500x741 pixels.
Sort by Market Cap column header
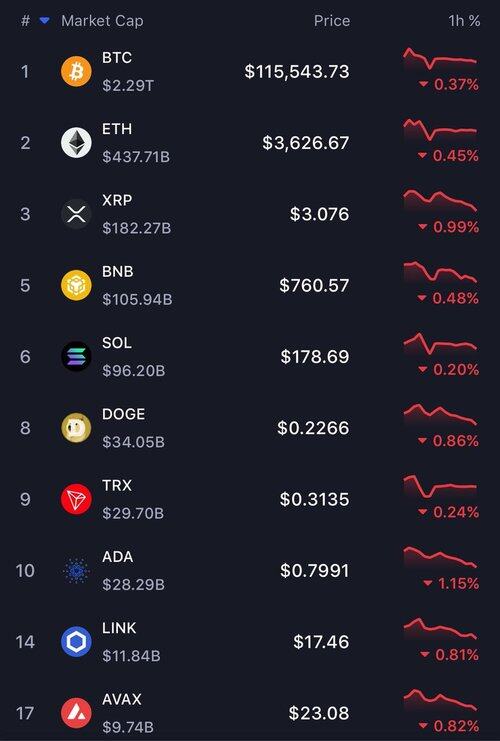pos(102,21)
